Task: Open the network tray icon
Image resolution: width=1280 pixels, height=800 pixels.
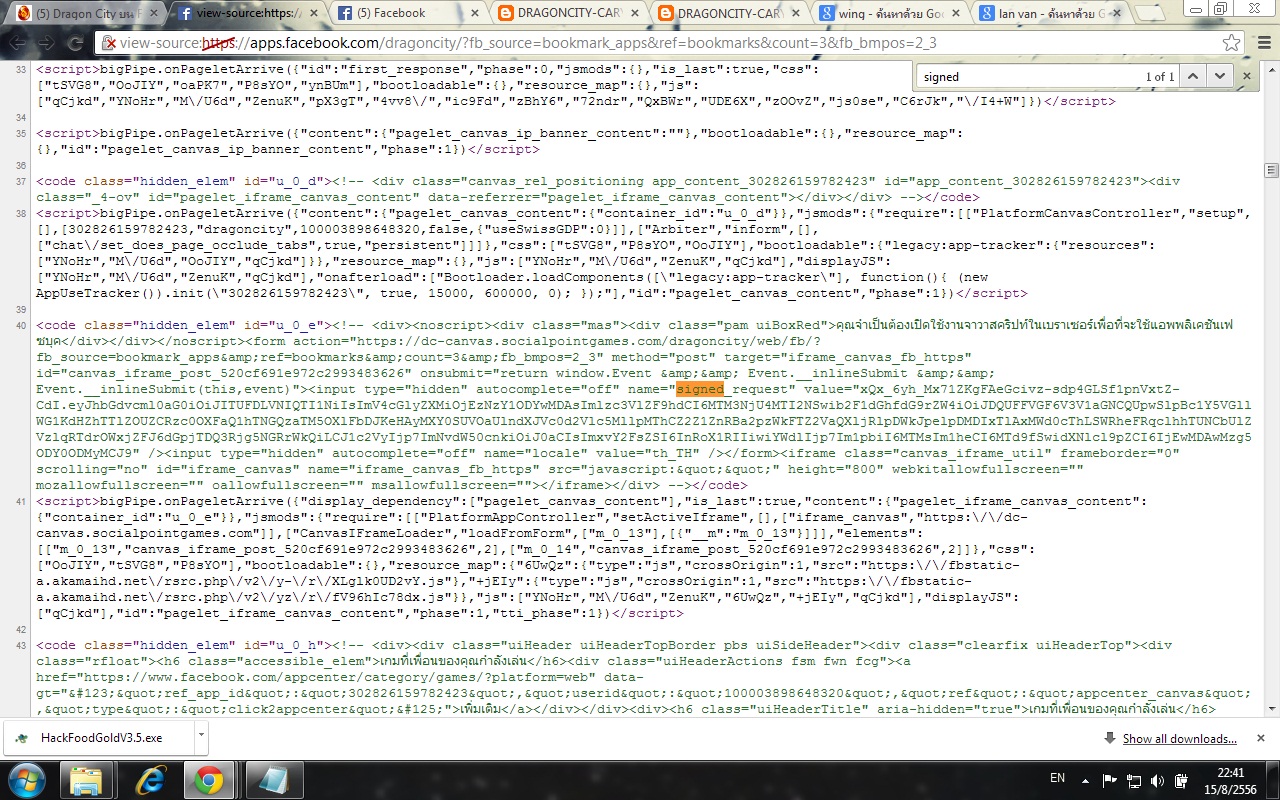Action: tap(1136, 780)
